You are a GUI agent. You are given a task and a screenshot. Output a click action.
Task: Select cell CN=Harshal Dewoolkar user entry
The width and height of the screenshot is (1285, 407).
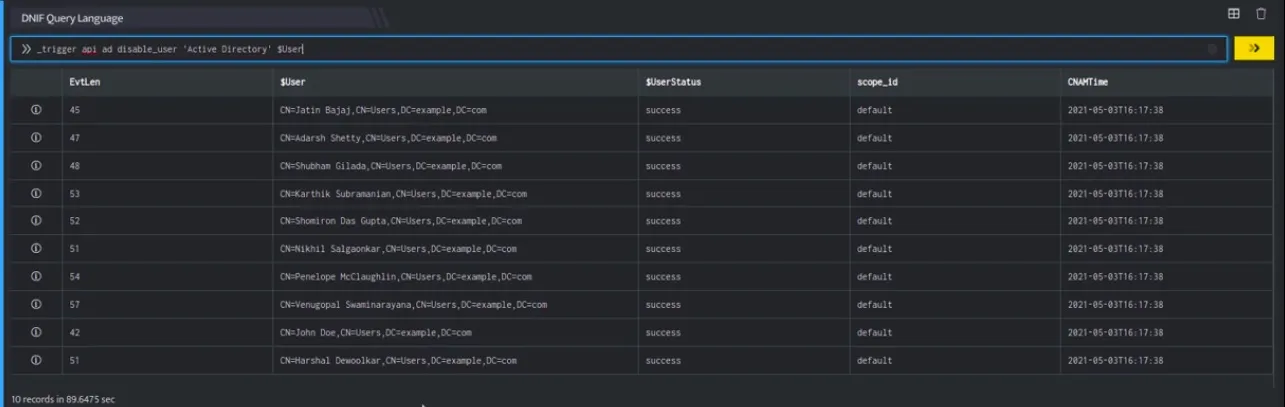point(398,360)
